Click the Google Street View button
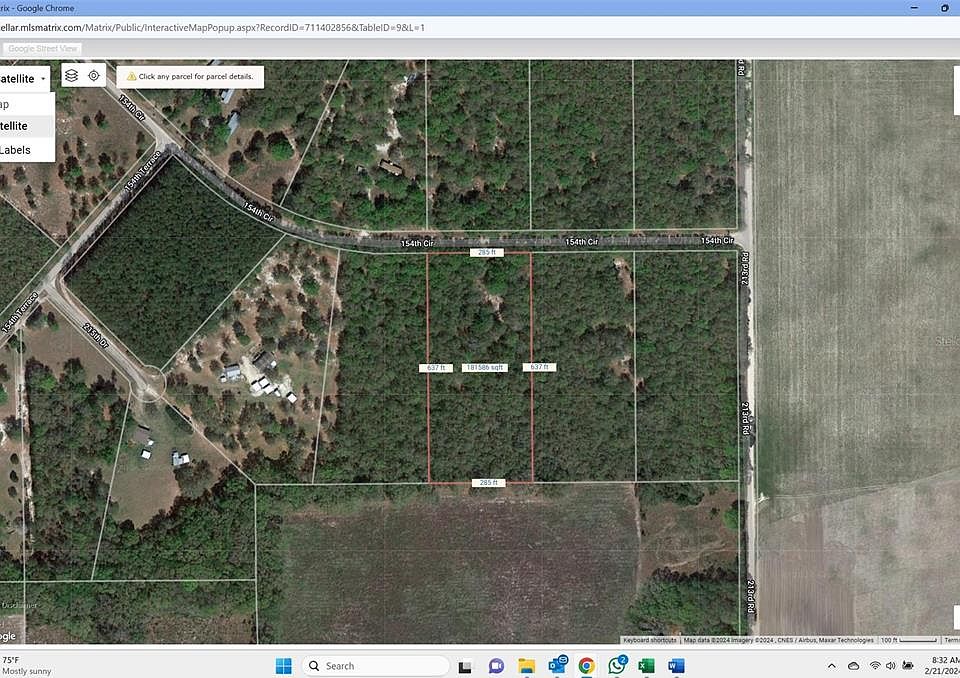 (42, 48)
